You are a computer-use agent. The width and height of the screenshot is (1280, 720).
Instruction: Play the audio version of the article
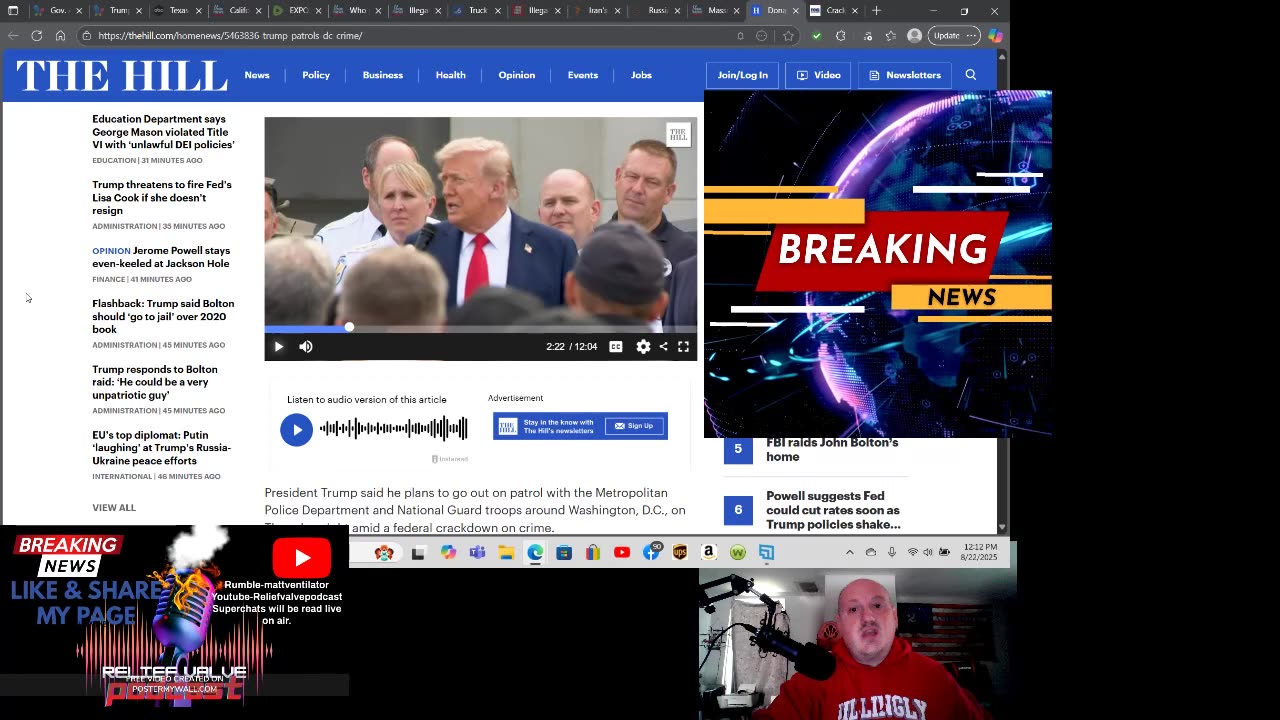(296, 430)
